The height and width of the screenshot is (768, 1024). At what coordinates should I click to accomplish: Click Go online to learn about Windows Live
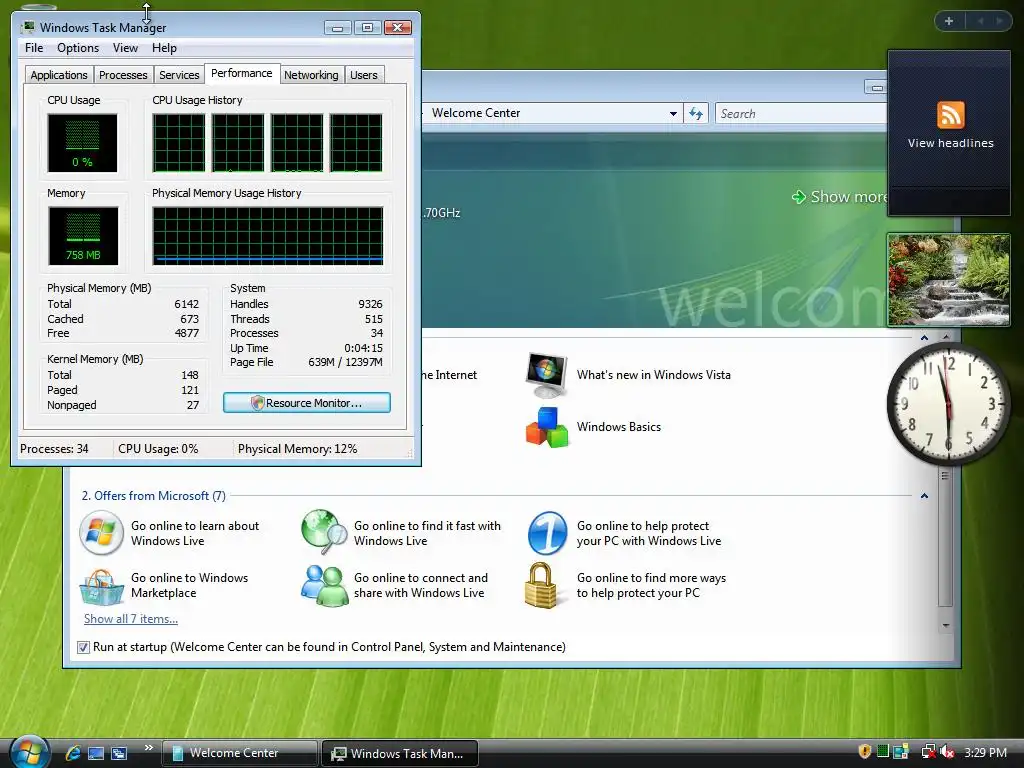(195, 533)
